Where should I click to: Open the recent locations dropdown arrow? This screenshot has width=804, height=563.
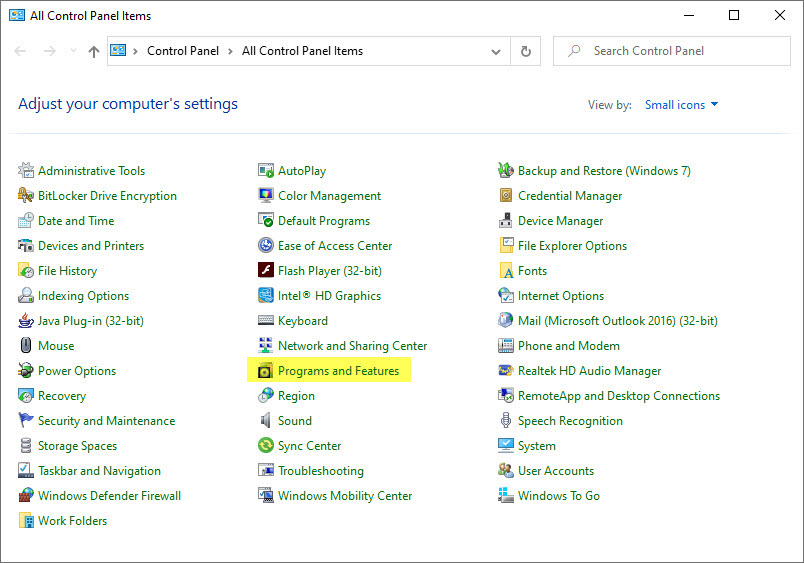73,51
